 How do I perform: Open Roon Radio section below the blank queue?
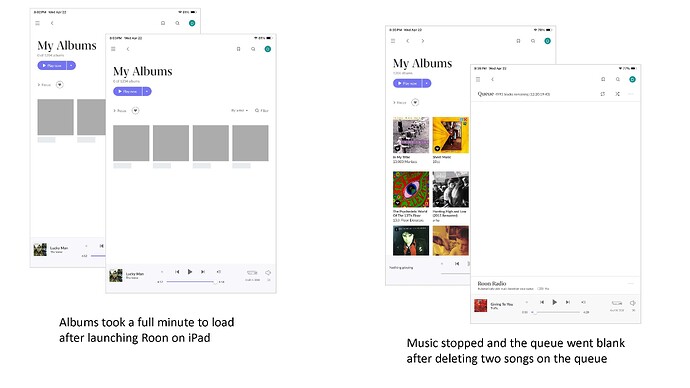coord(555,285)
